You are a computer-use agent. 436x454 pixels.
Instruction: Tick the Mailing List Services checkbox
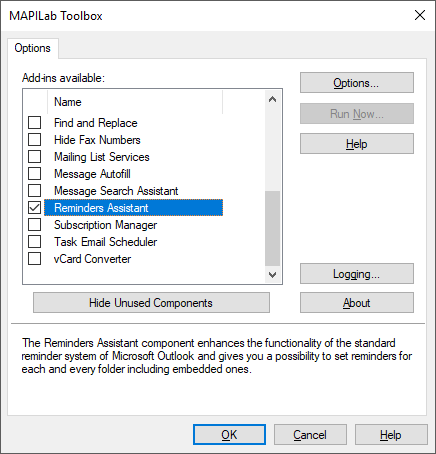click(34, 157)
